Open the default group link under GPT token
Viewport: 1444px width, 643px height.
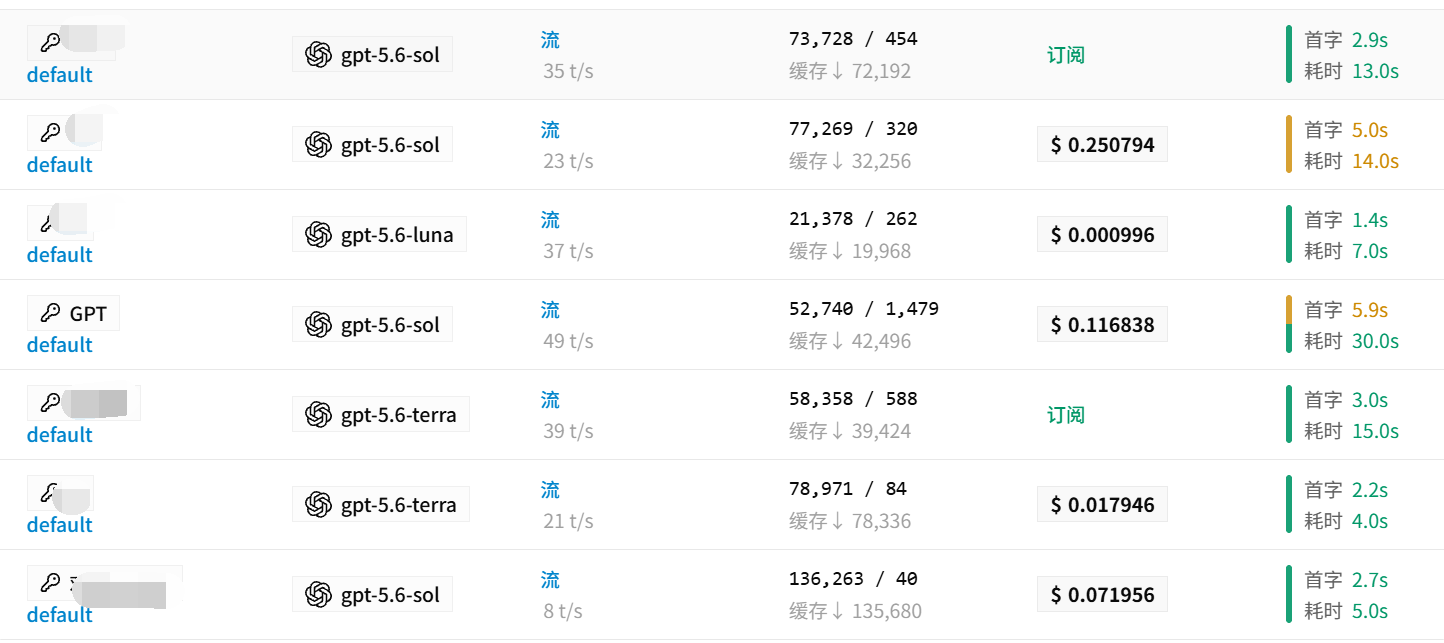point(60,345)
